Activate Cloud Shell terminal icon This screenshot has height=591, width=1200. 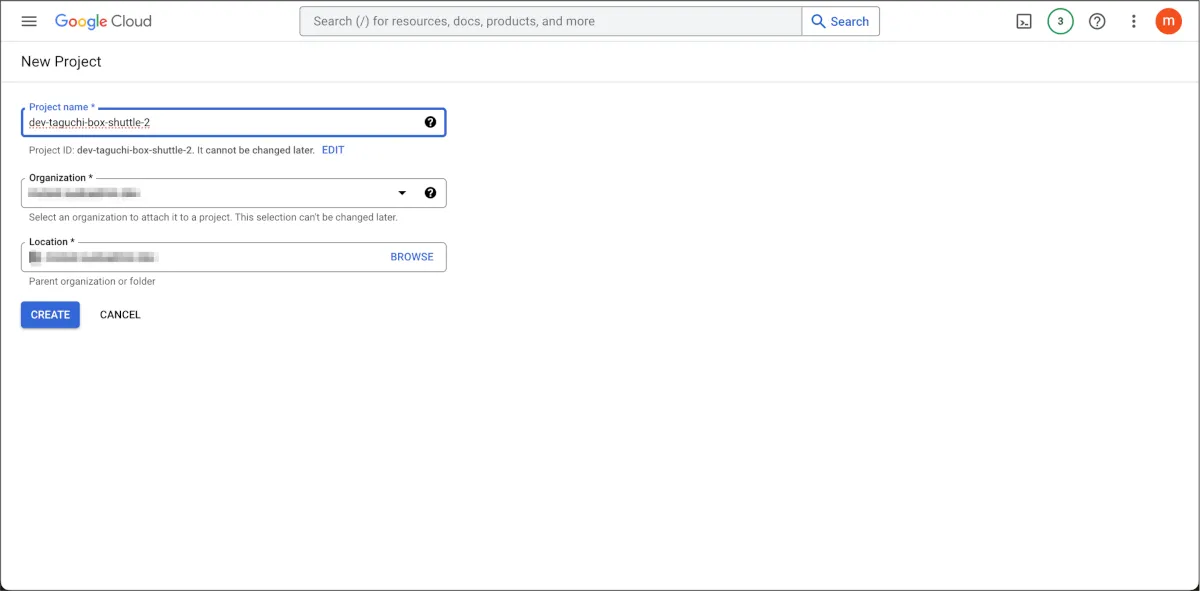coord(1024,21)
